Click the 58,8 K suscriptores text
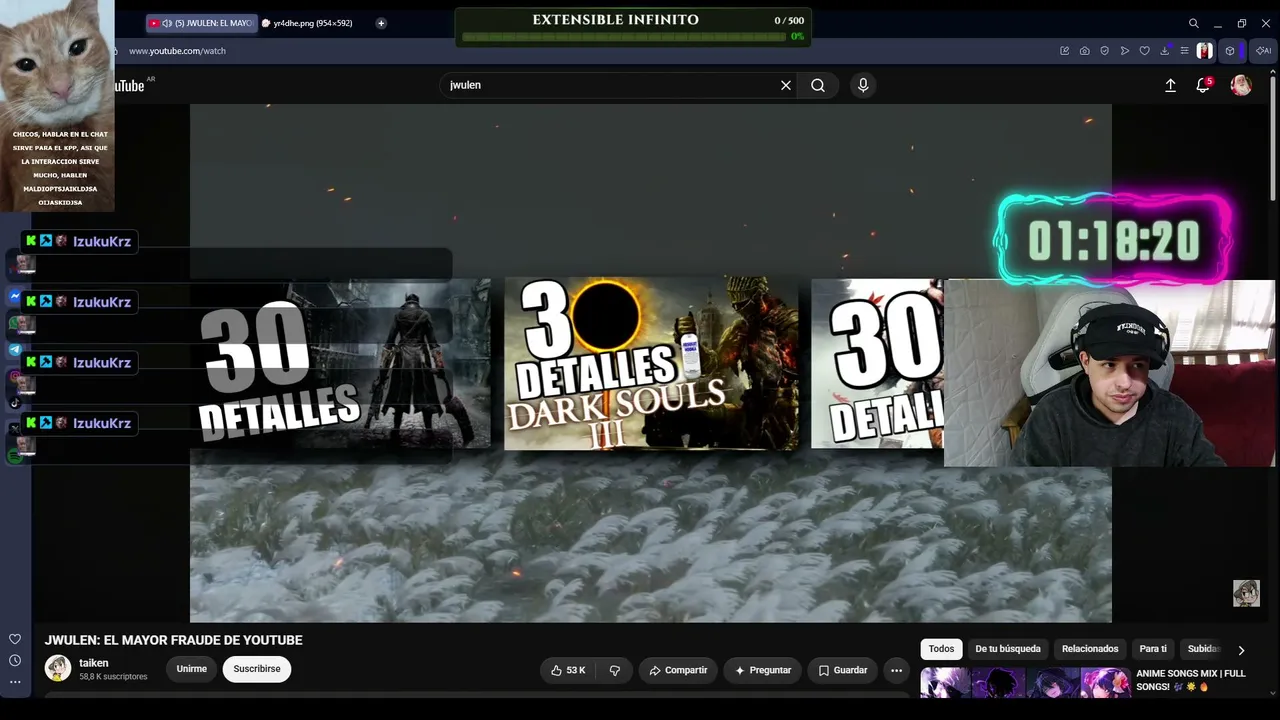 (x=113, y=677)
